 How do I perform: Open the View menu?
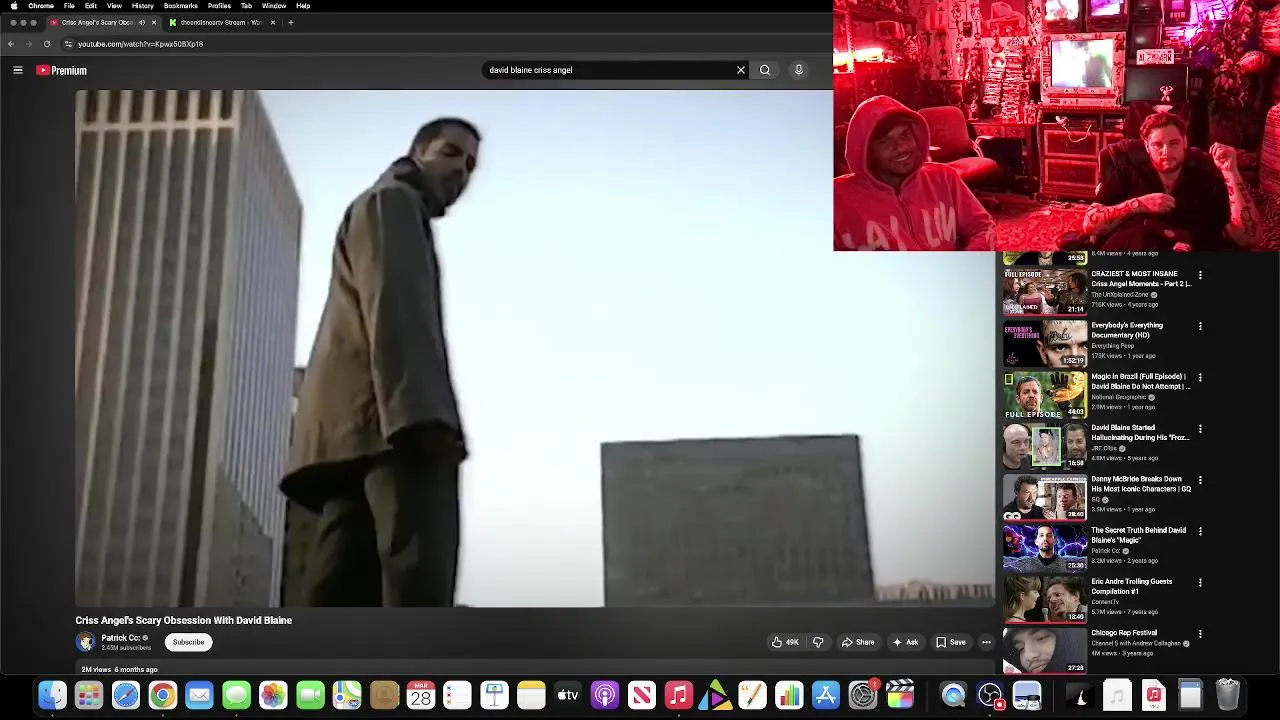114,6
